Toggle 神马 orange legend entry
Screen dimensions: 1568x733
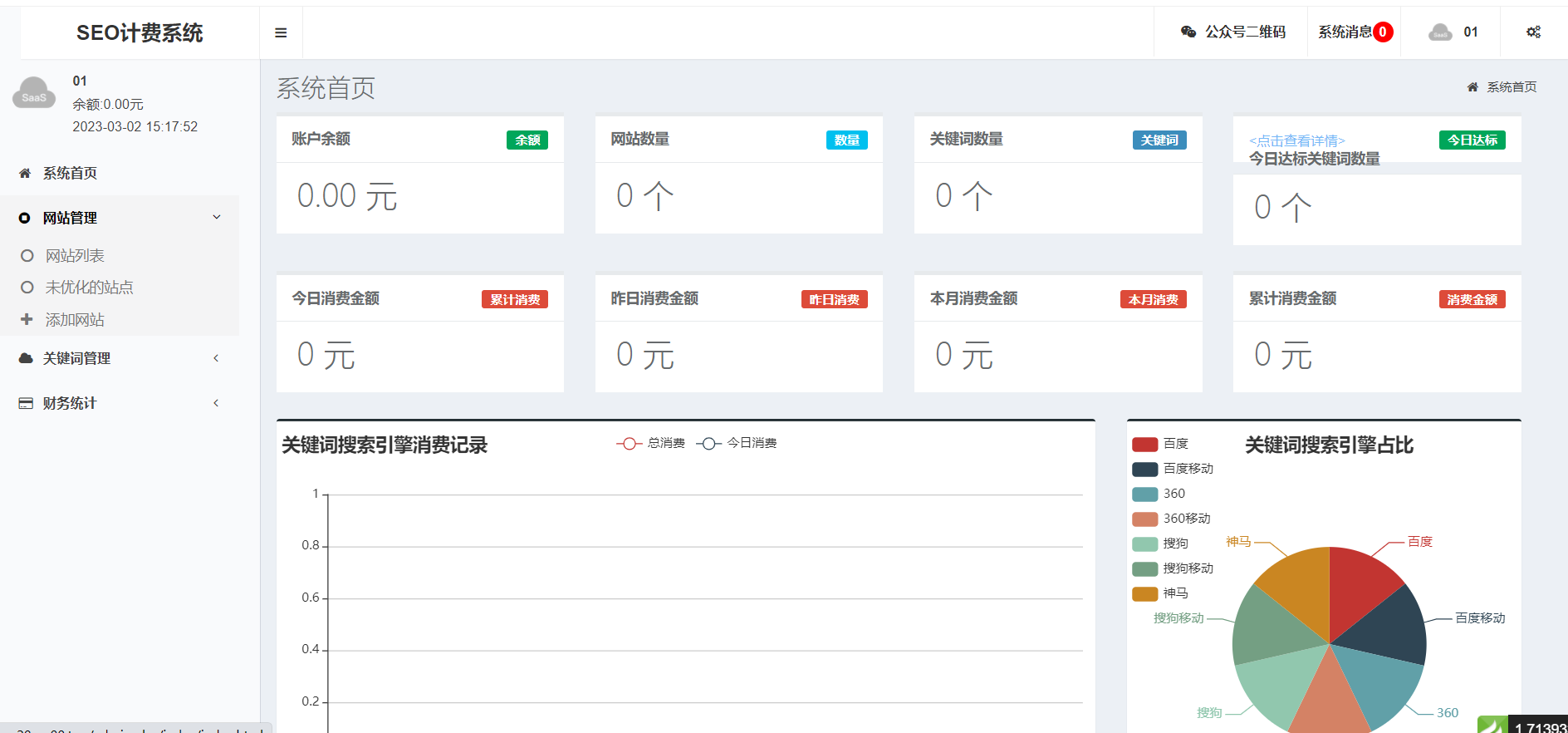pyautogui.click(x=1160, y=593)
